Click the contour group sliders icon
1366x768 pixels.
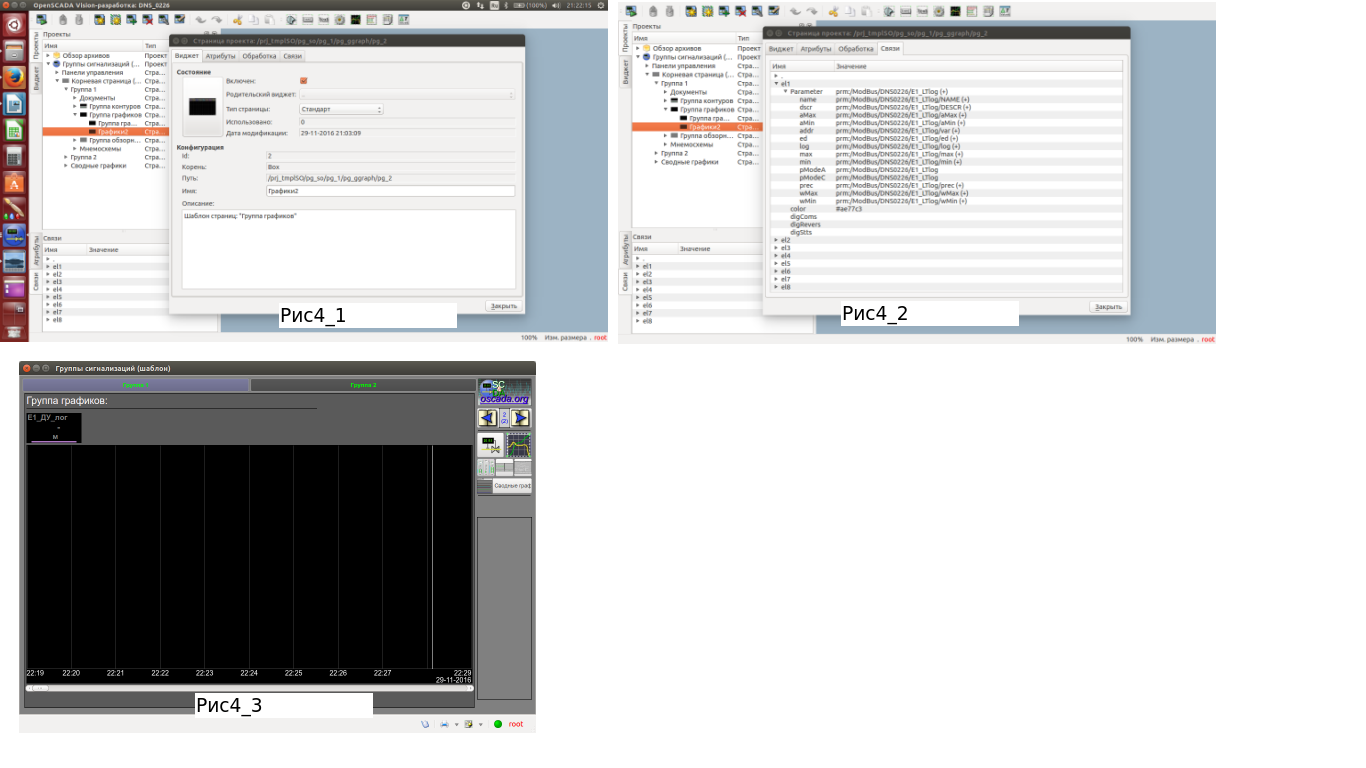click(x=486, y=468)
